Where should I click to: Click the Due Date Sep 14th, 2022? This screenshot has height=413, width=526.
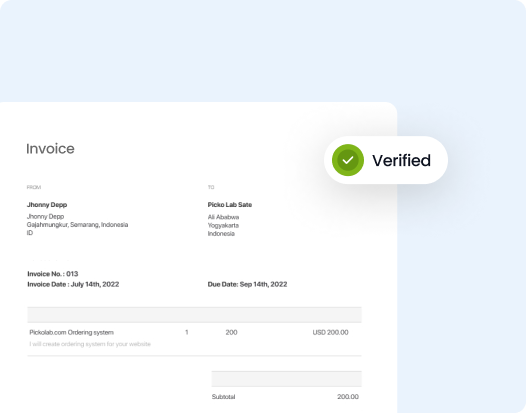[248, 284]
